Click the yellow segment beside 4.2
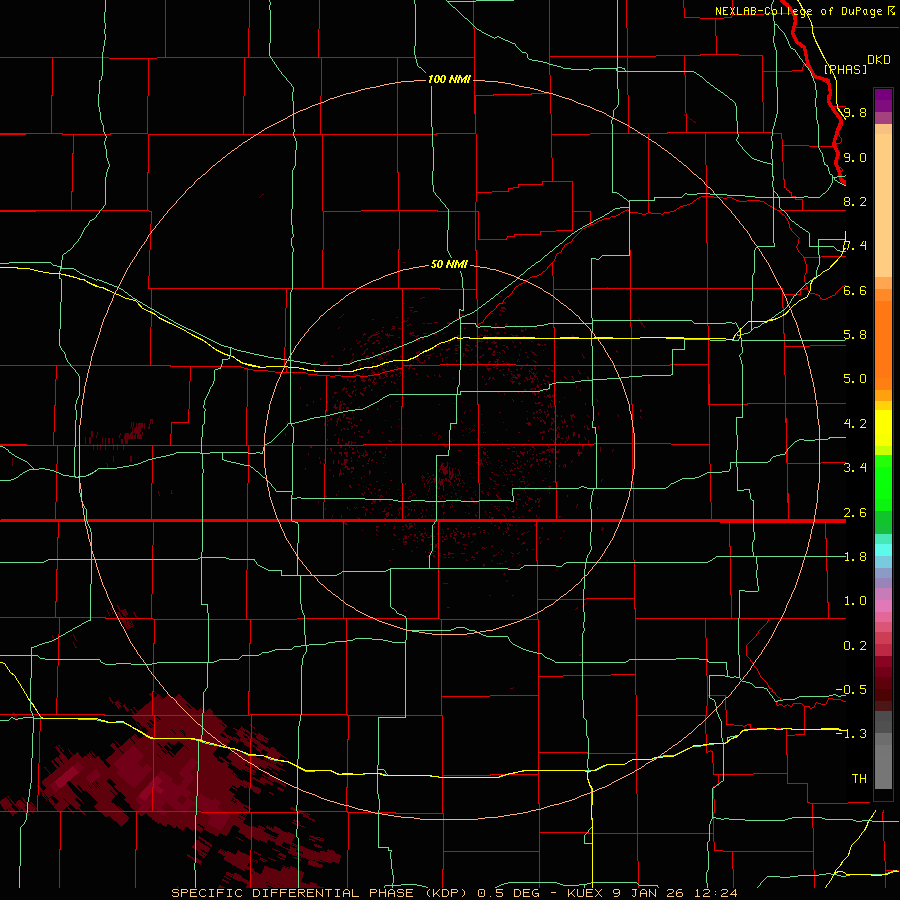 [x=883, y=428]
